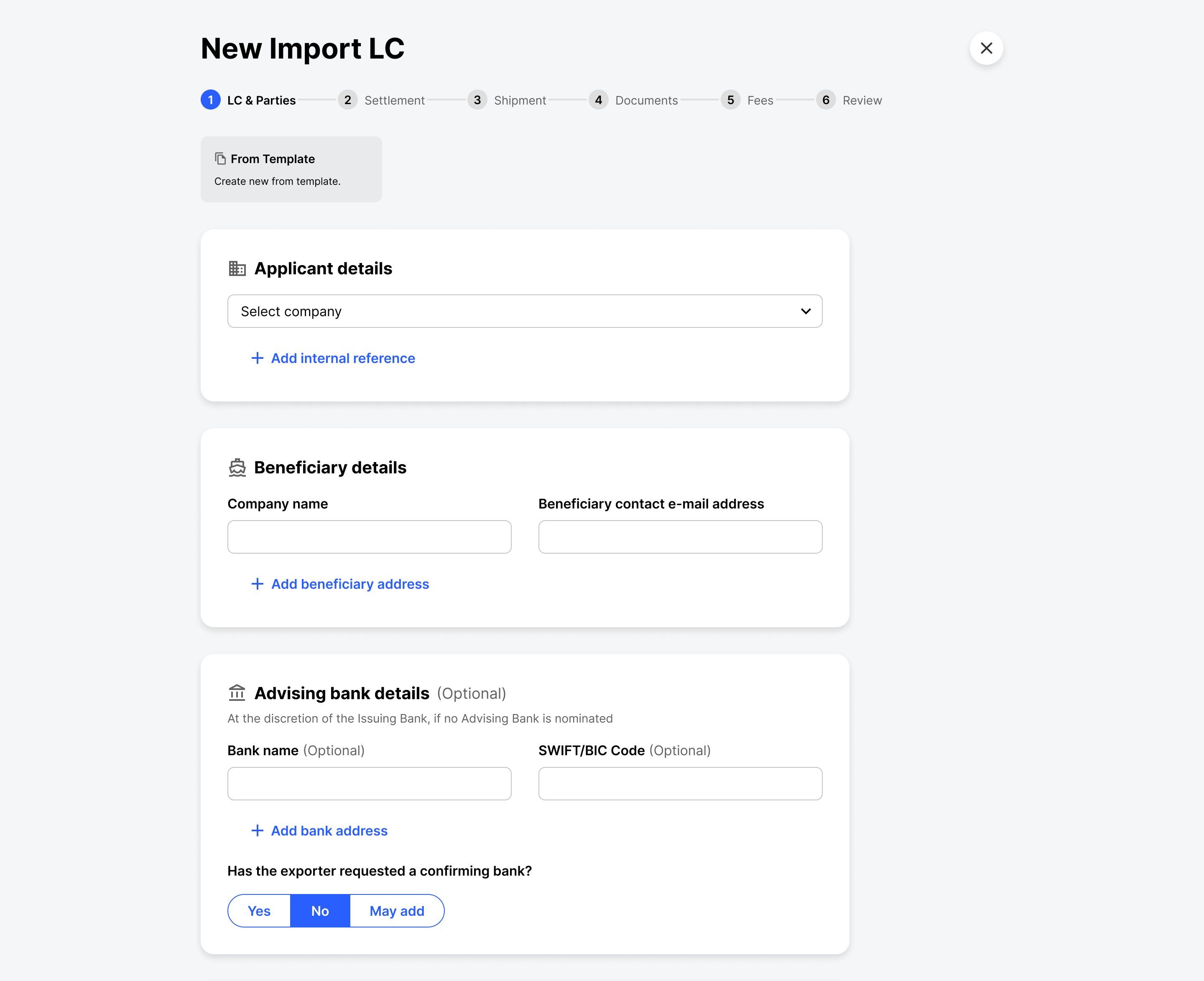Focus the advising Bank name field

click(370, 784)
